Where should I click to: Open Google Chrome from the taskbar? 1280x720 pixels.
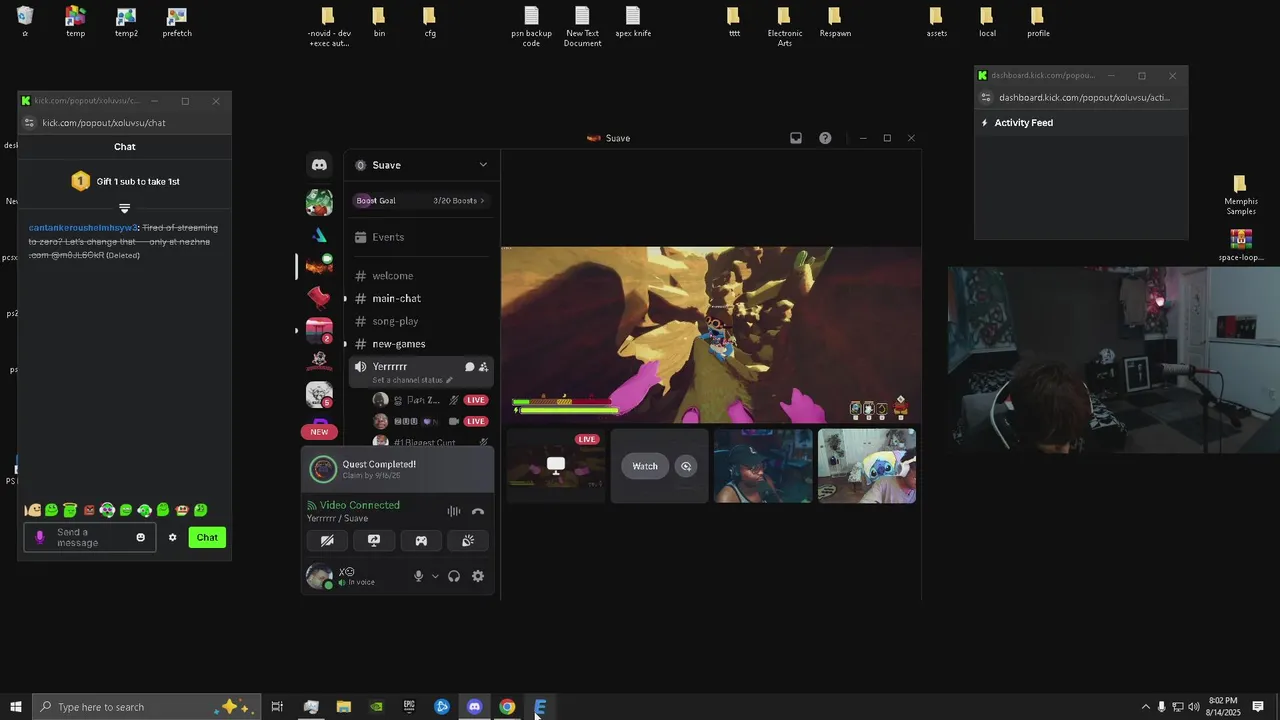(x=507, y=707)
